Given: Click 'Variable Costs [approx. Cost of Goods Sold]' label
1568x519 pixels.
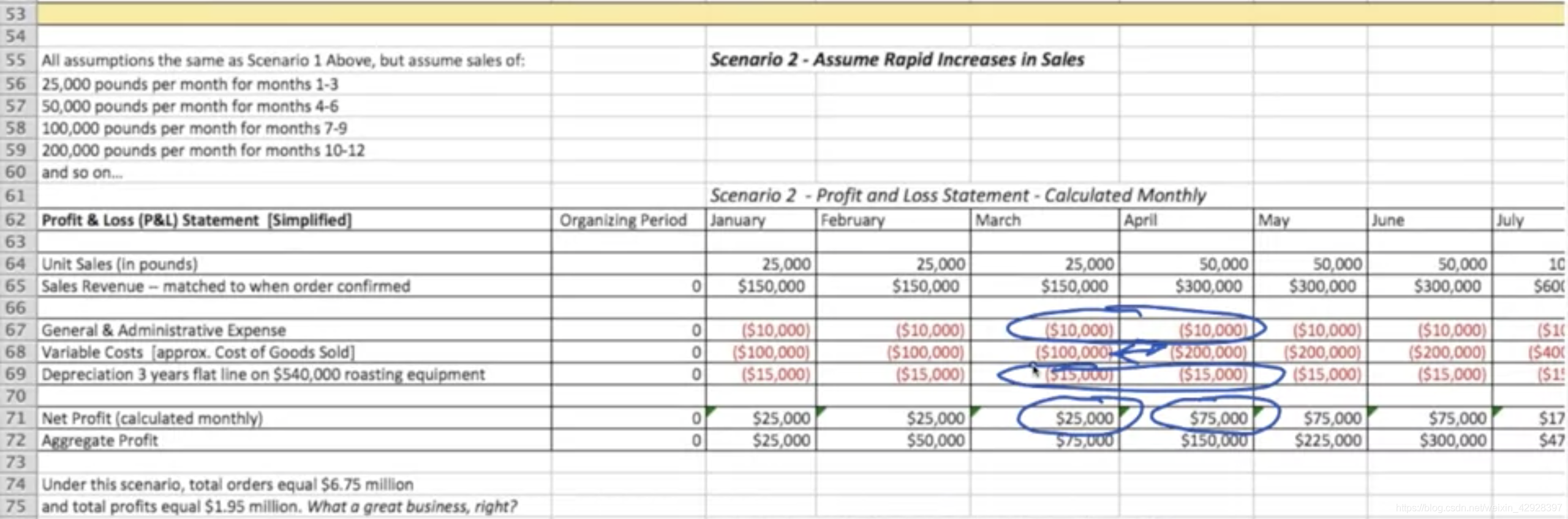Looking at the screenshot, I should (198, 352).
